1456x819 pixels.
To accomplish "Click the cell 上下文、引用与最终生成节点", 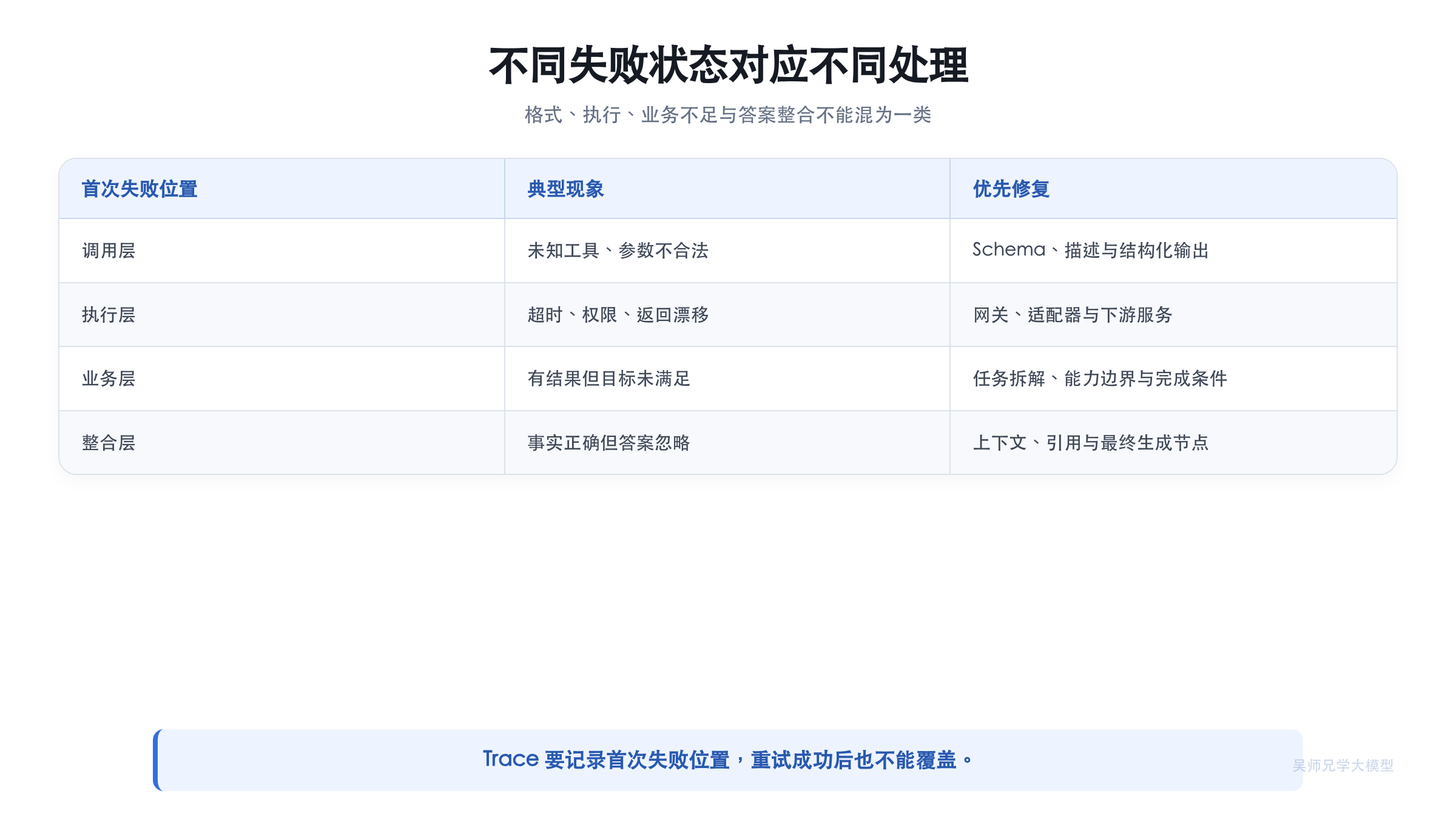I will coord(1173,443).
